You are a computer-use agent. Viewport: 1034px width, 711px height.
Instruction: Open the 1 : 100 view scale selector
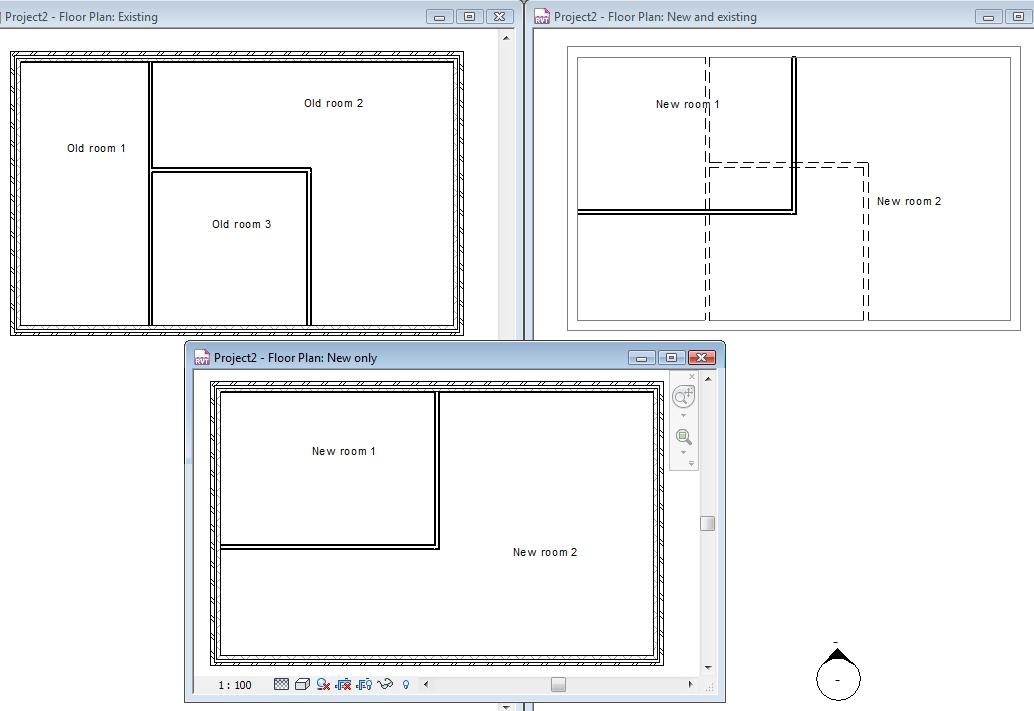235,685
